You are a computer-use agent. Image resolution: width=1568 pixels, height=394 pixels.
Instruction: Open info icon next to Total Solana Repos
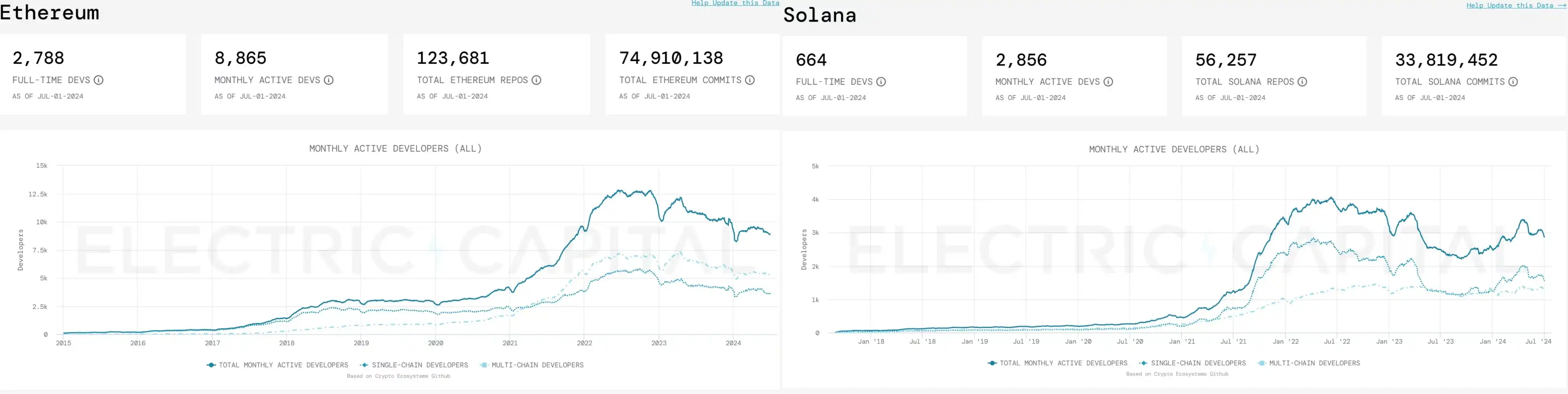1302,82
